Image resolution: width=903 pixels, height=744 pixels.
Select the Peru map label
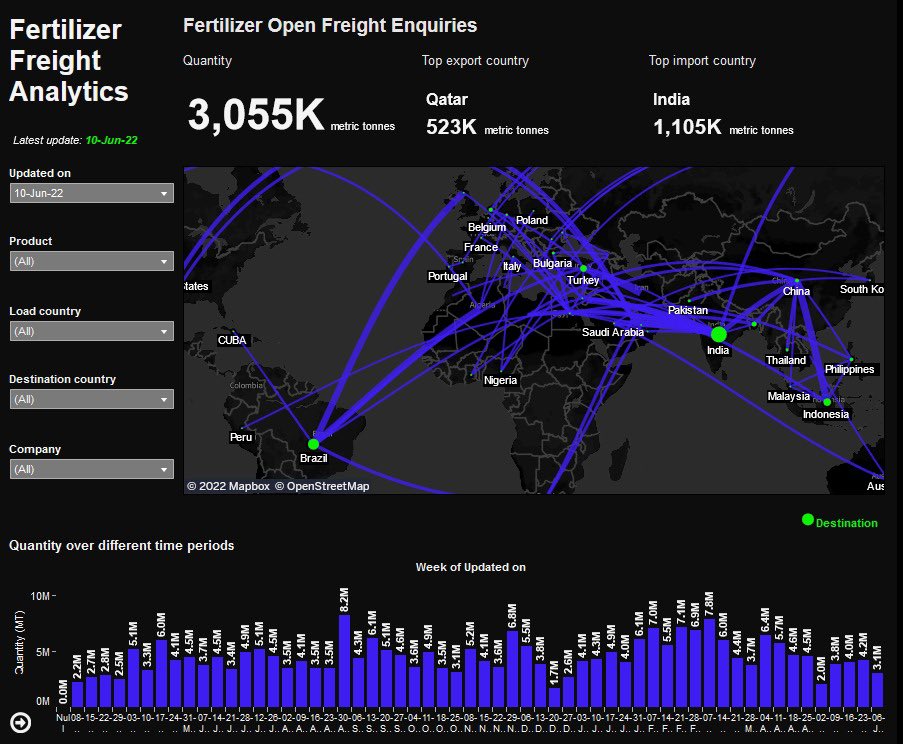coord(241,437)
